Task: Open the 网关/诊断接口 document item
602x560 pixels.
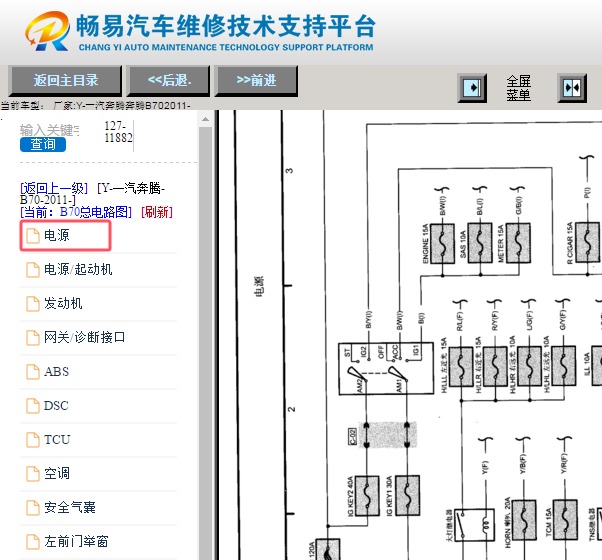Action: [84, 337]
